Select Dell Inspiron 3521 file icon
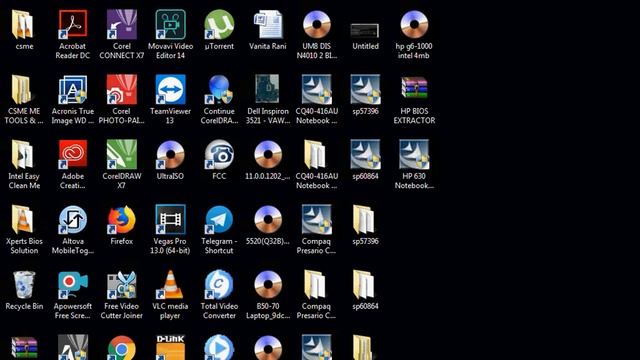This screenshot has width=640, height=360. (268, 89)
